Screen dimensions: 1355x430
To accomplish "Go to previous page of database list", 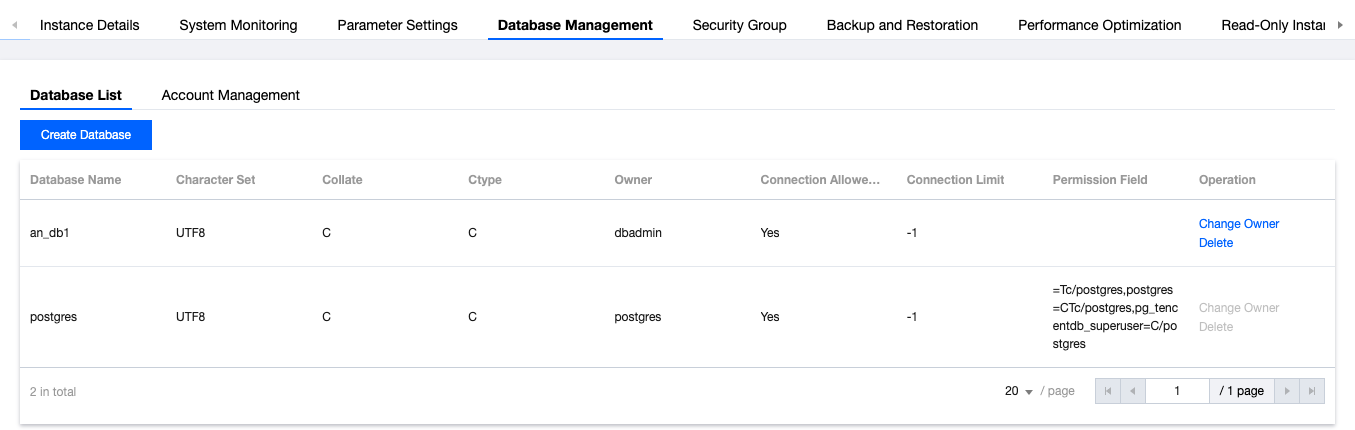I will tap(1133, 391).
